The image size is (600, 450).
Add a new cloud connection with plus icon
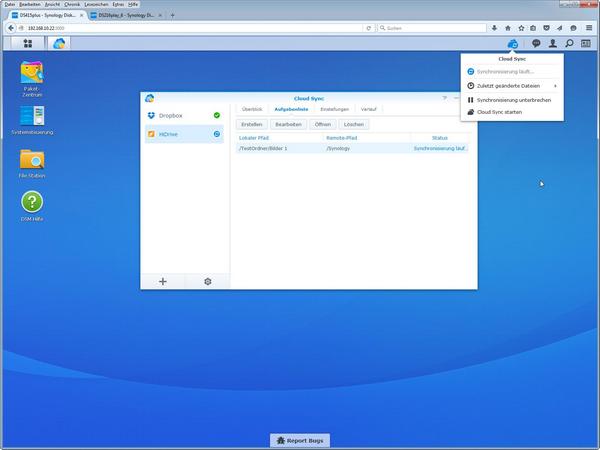tap(163, 282)
